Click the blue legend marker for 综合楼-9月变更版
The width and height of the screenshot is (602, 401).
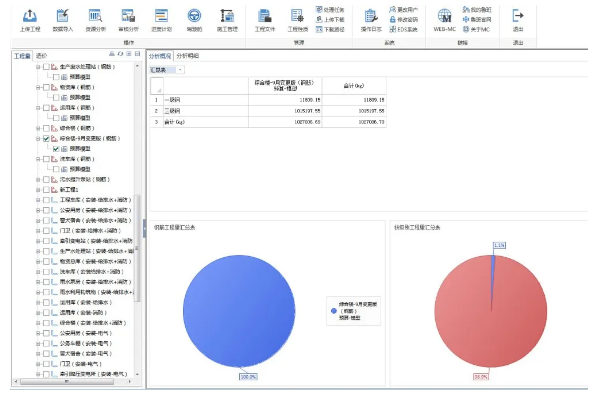pos(333,311)
